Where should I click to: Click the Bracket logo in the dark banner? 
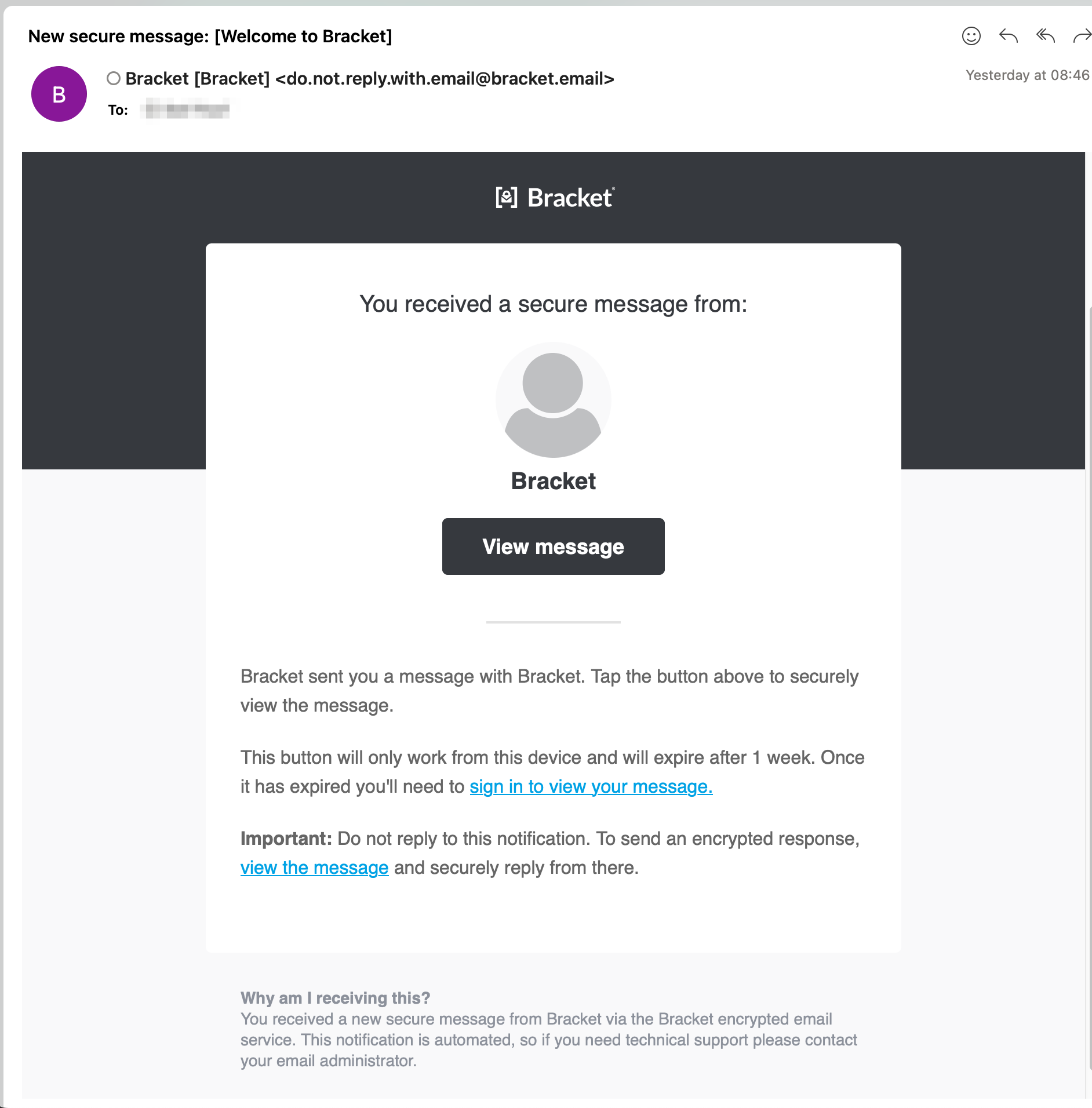(x=554, y=198)
